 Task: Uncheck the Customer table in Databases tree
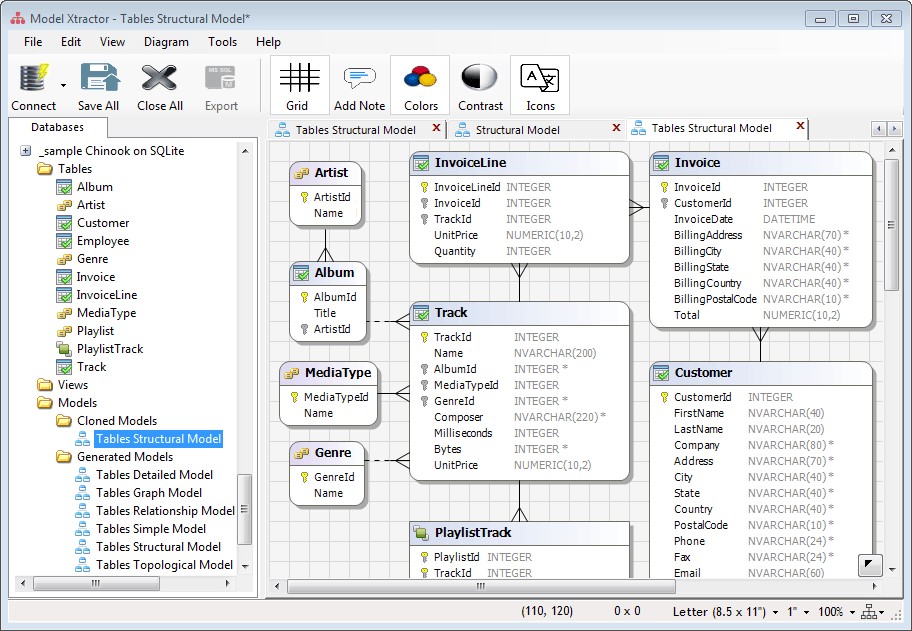(64, 223)
